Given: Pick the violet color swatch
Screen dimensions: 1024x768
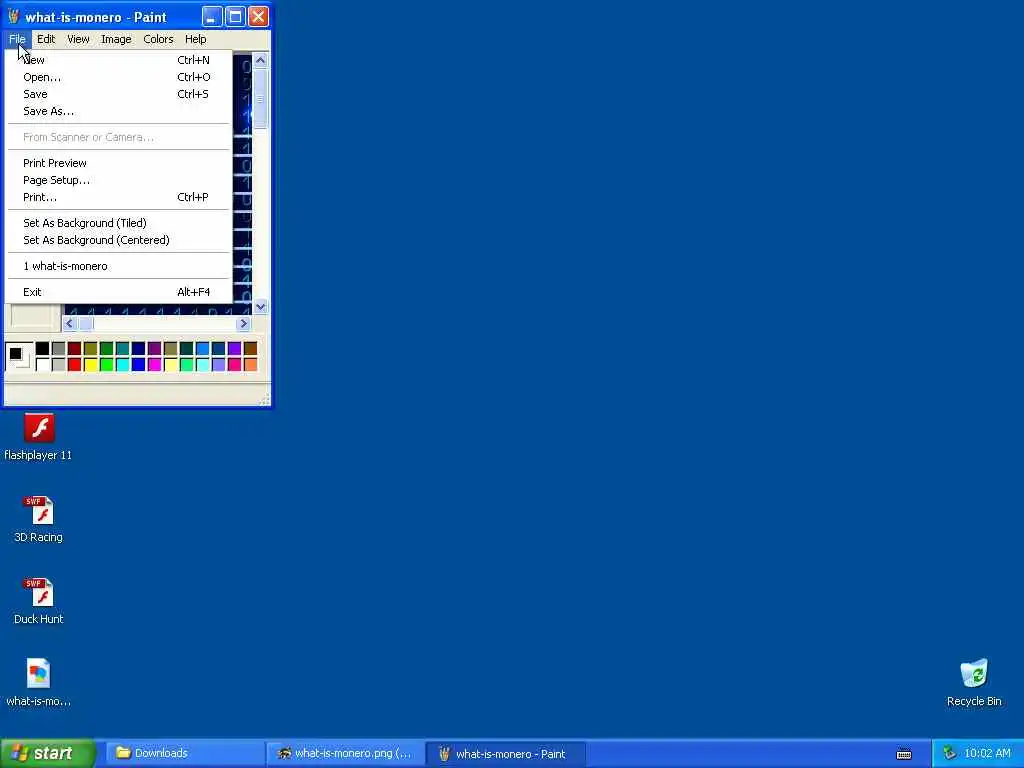Looking at the screenshot, I should [x=234, y=349].
